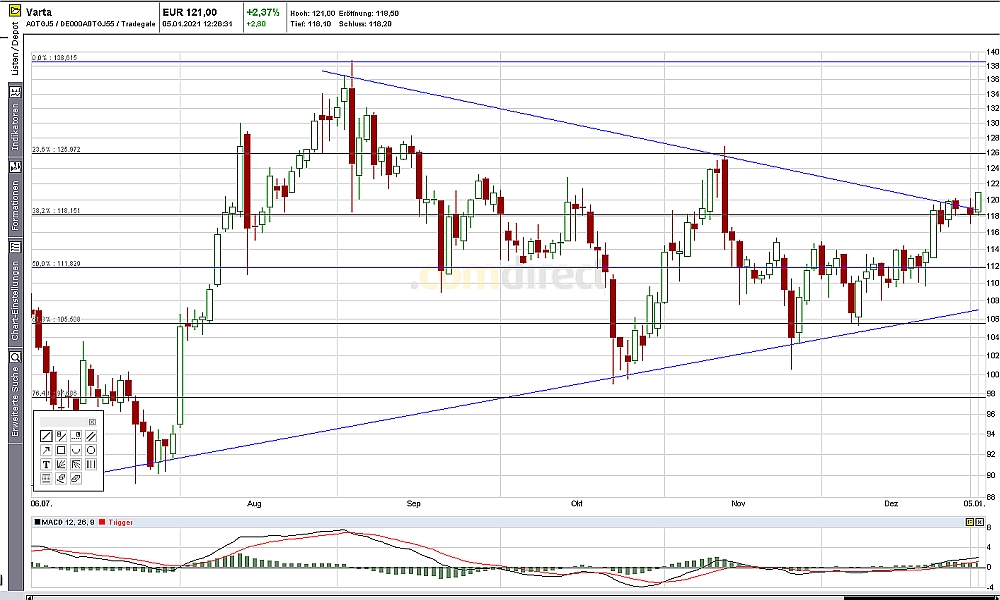Click the MACD 12, 26, 9 label
This screenshot has width=1000, height=600.
click(x=68, y=522)
